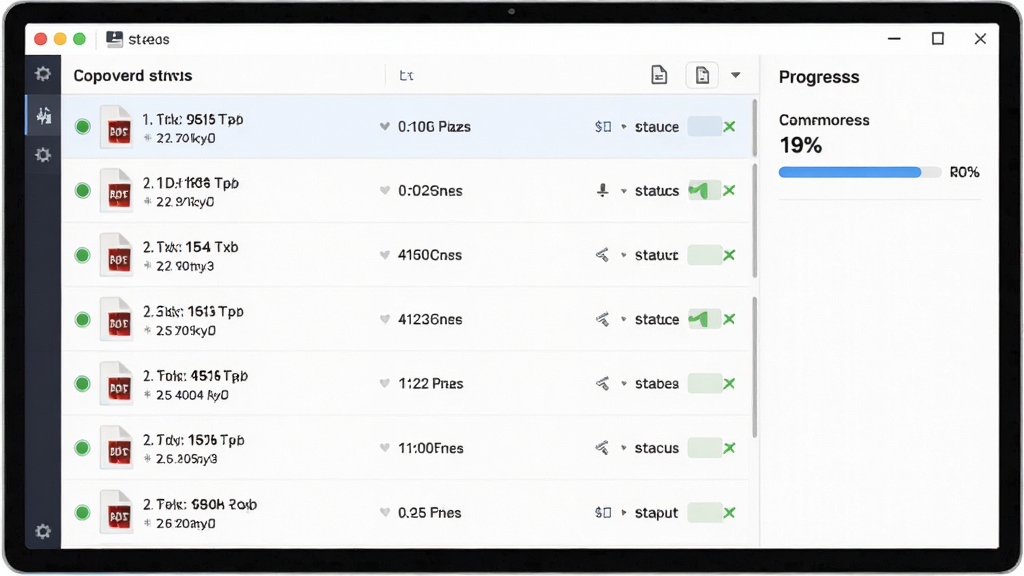Image resolution: width=1024 pixels, height=576 pixels.
Task: Click the green zoom traffic light
Action: pos(80,39)
